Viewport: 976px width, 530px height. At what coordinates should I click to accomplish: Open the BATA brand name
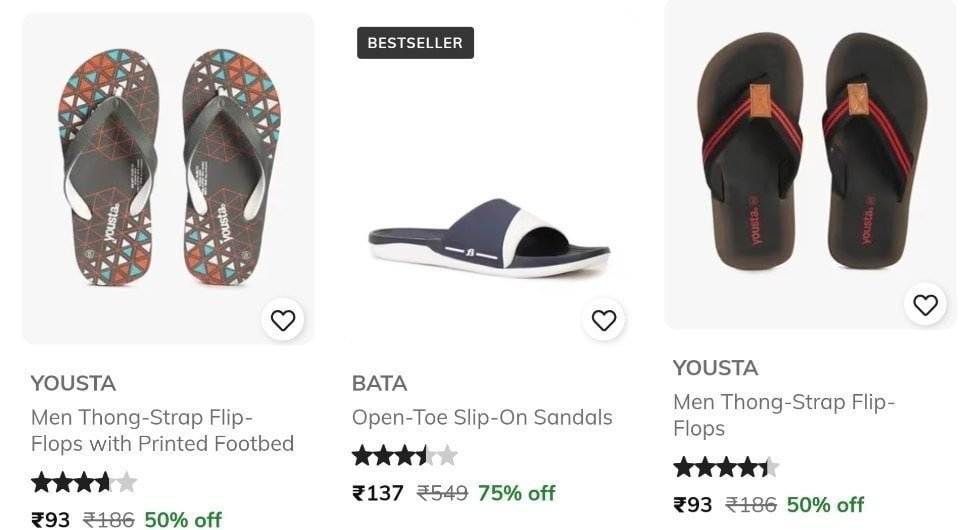coord(379,383)
